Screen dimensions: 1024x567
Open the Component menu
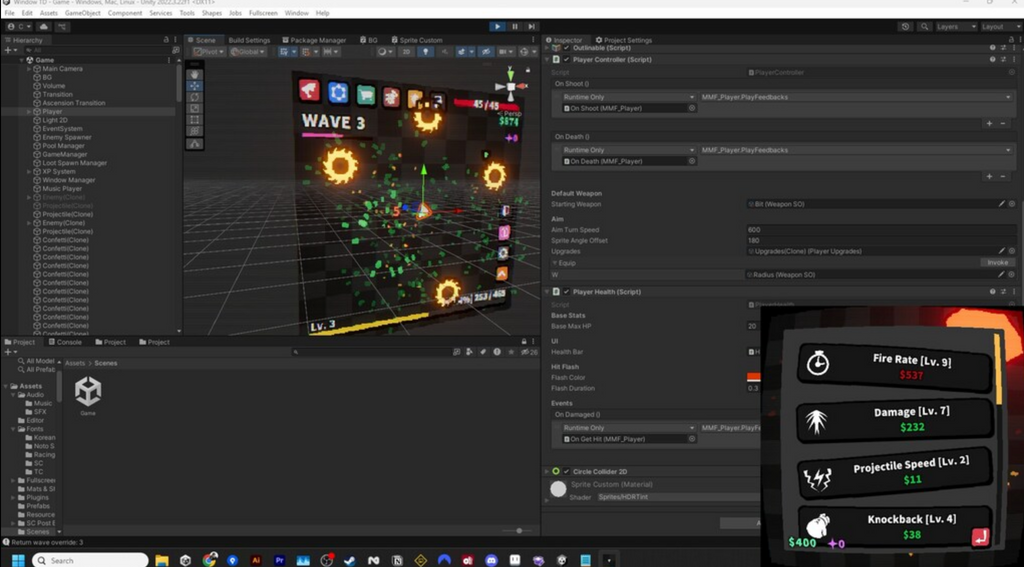point(124,13)
